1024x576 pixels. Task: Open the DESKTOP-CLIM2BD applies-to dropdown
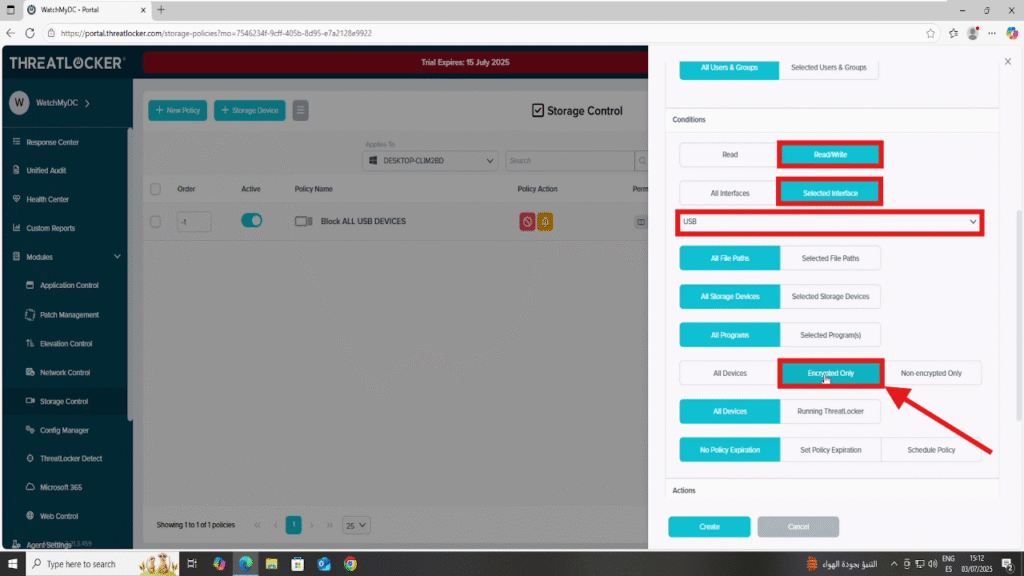(430, 161)
